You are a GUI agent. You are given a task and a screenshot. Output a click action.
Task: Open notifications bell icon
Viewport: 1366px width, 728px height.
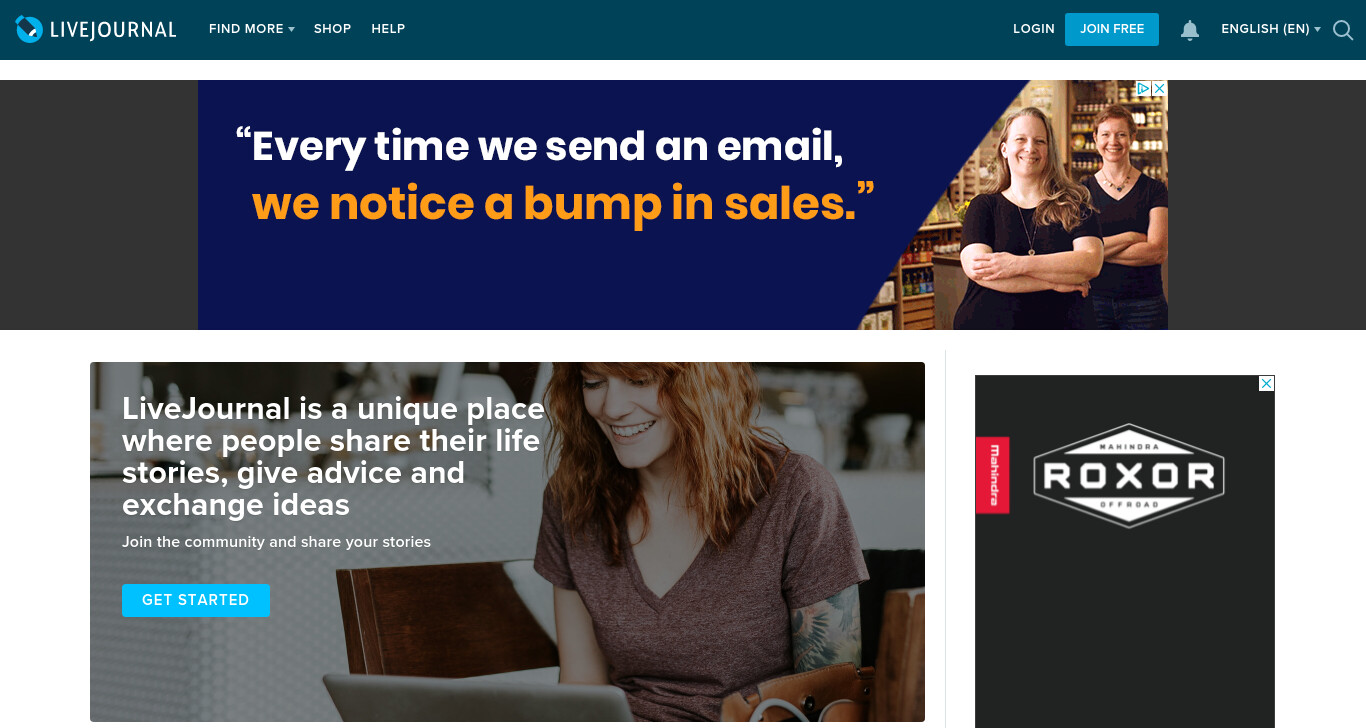1190,30
